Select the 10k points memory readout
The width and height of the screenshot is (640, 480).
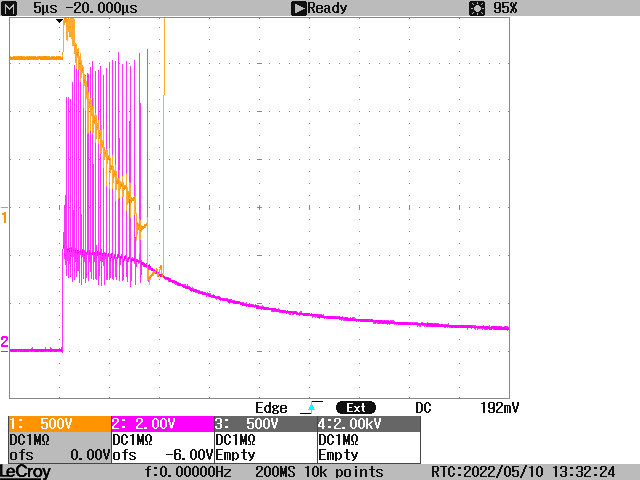[344, 472]
